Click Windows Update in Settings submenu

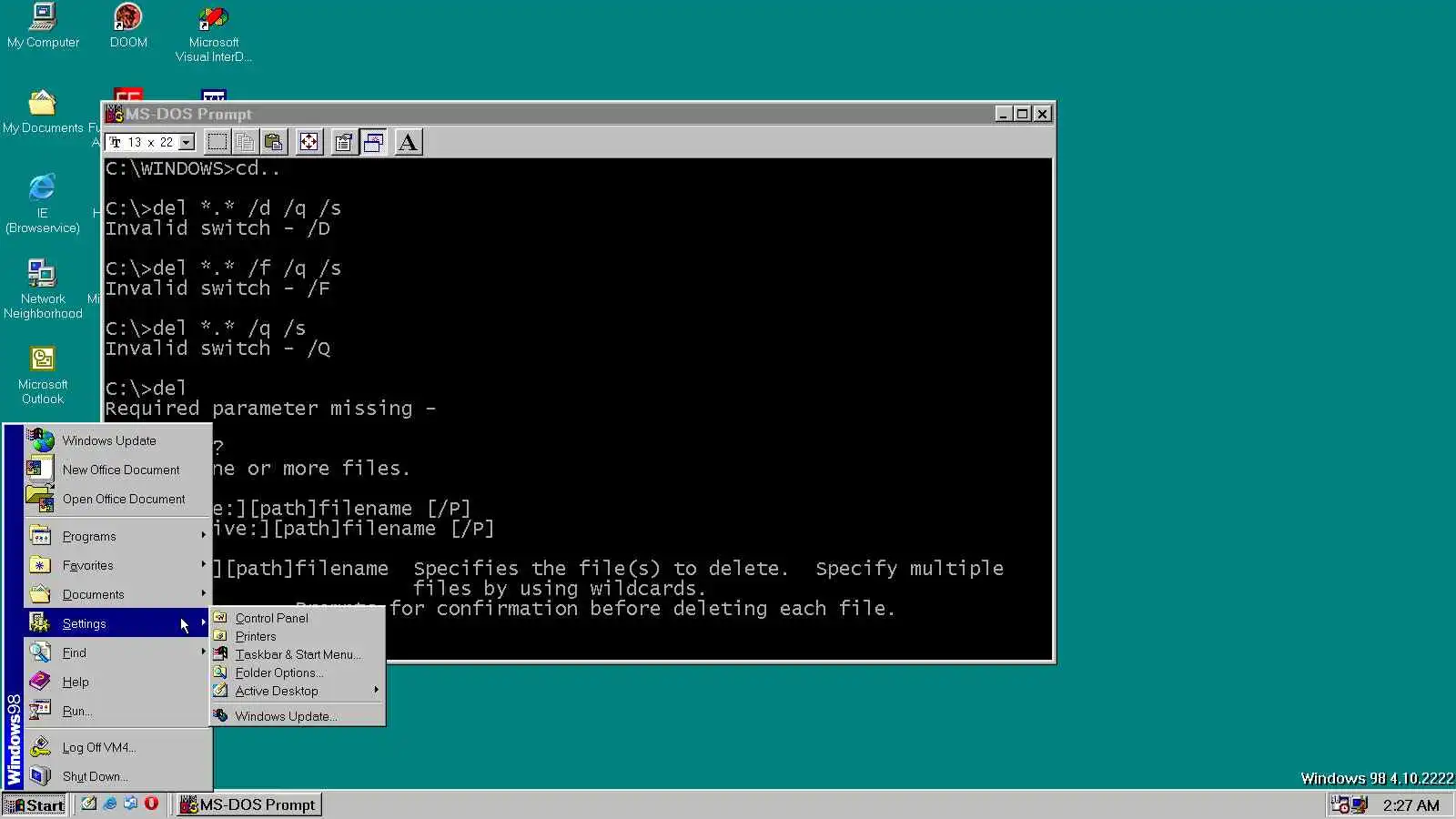tap(298, 716)
